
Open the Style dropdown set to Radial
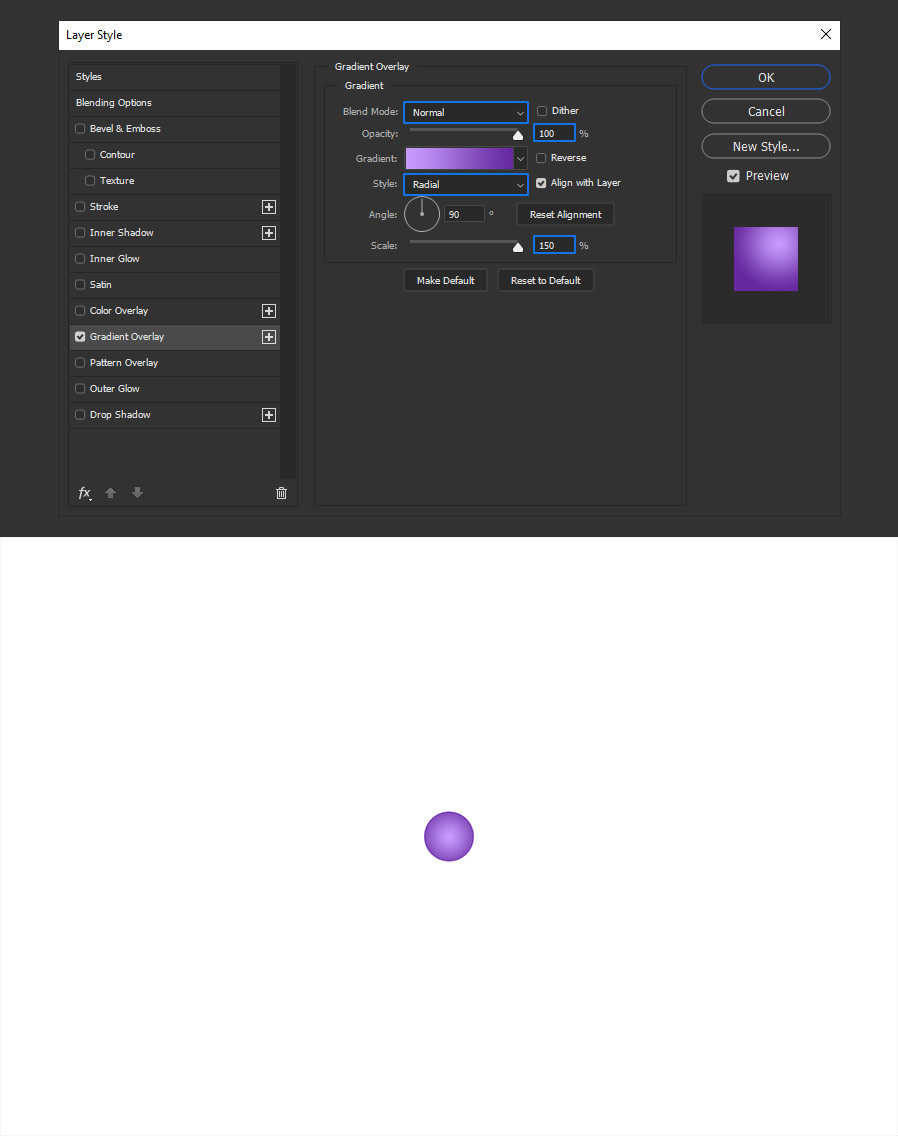466,185
